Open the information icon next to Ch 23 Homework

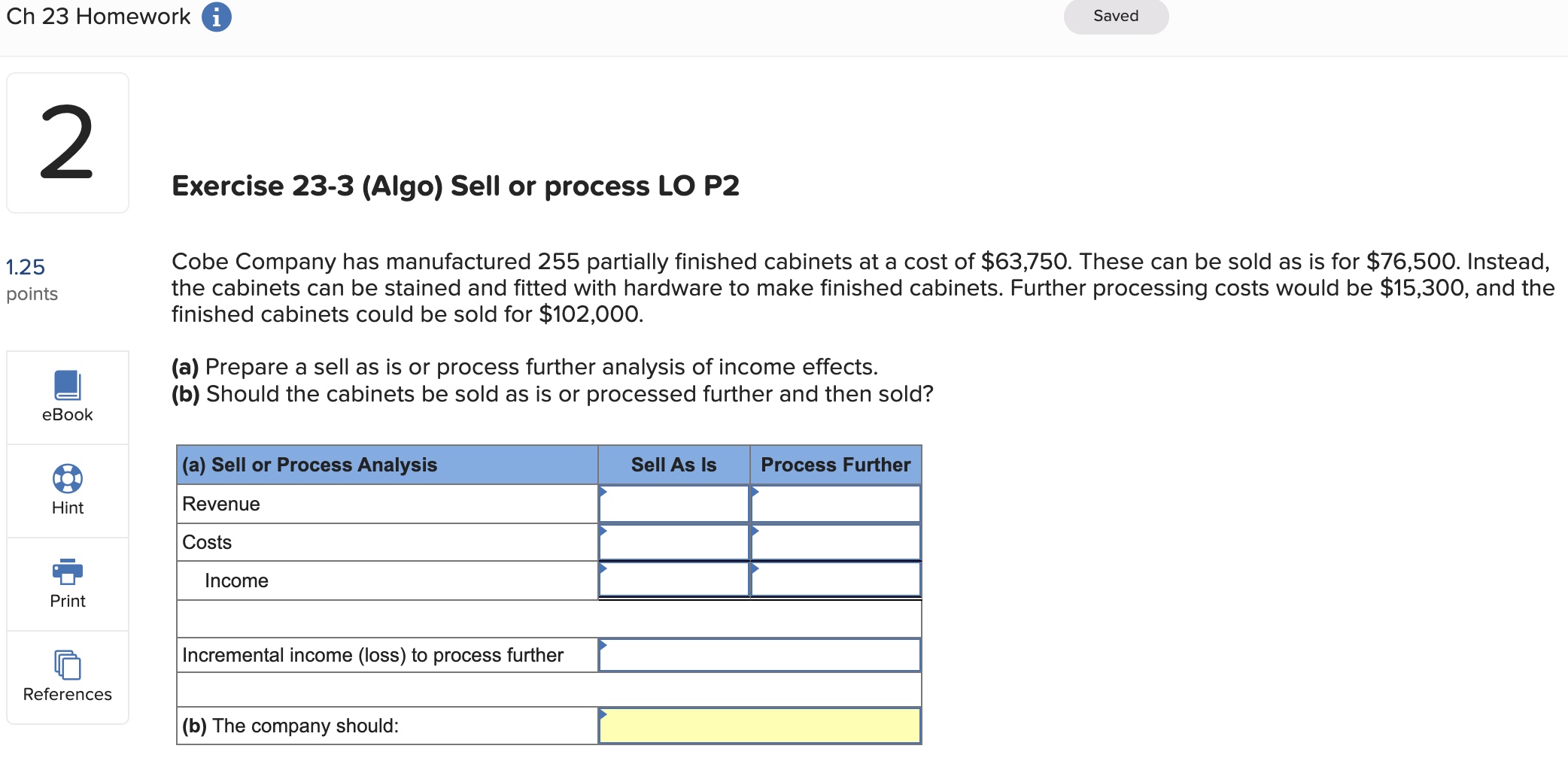point(216,17)
